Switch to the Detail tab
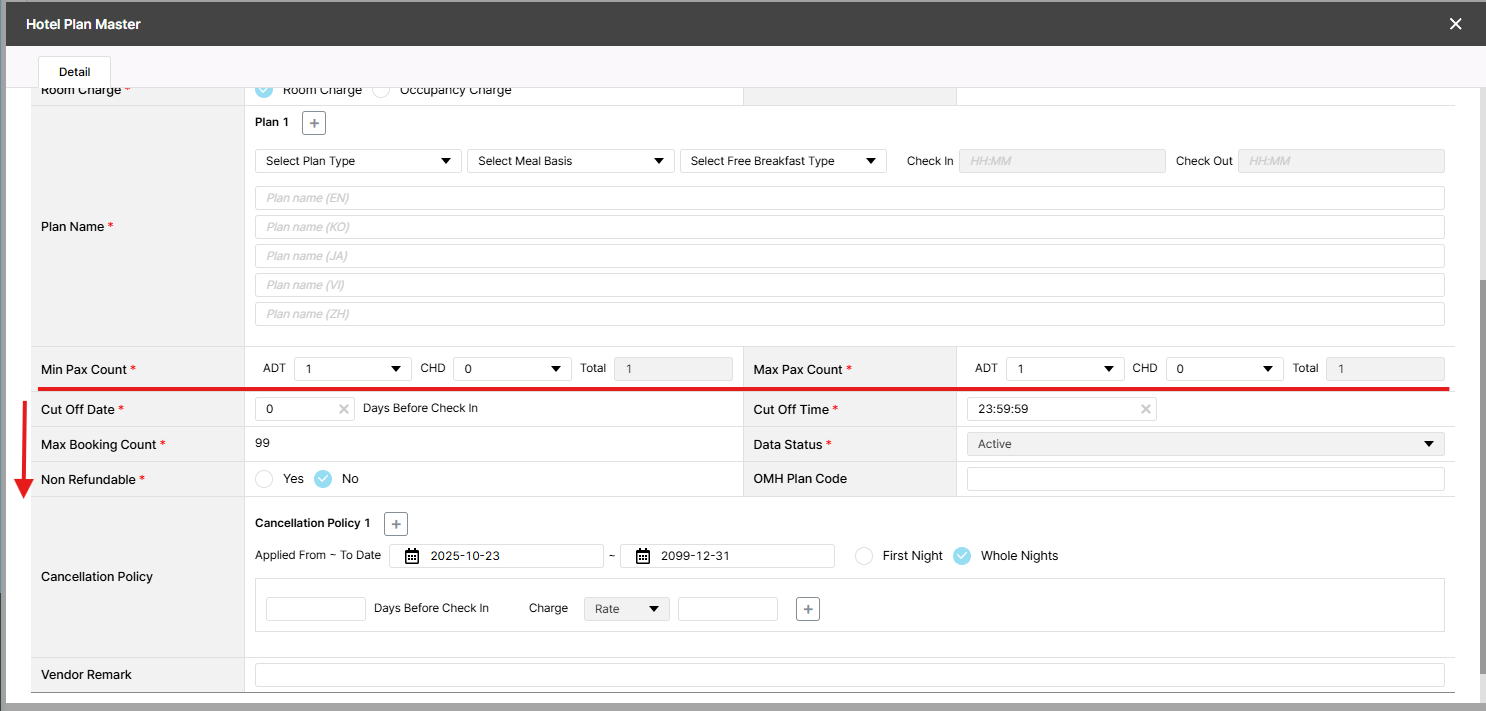Screen dimensions: 1486x711 tap(74, 72)
